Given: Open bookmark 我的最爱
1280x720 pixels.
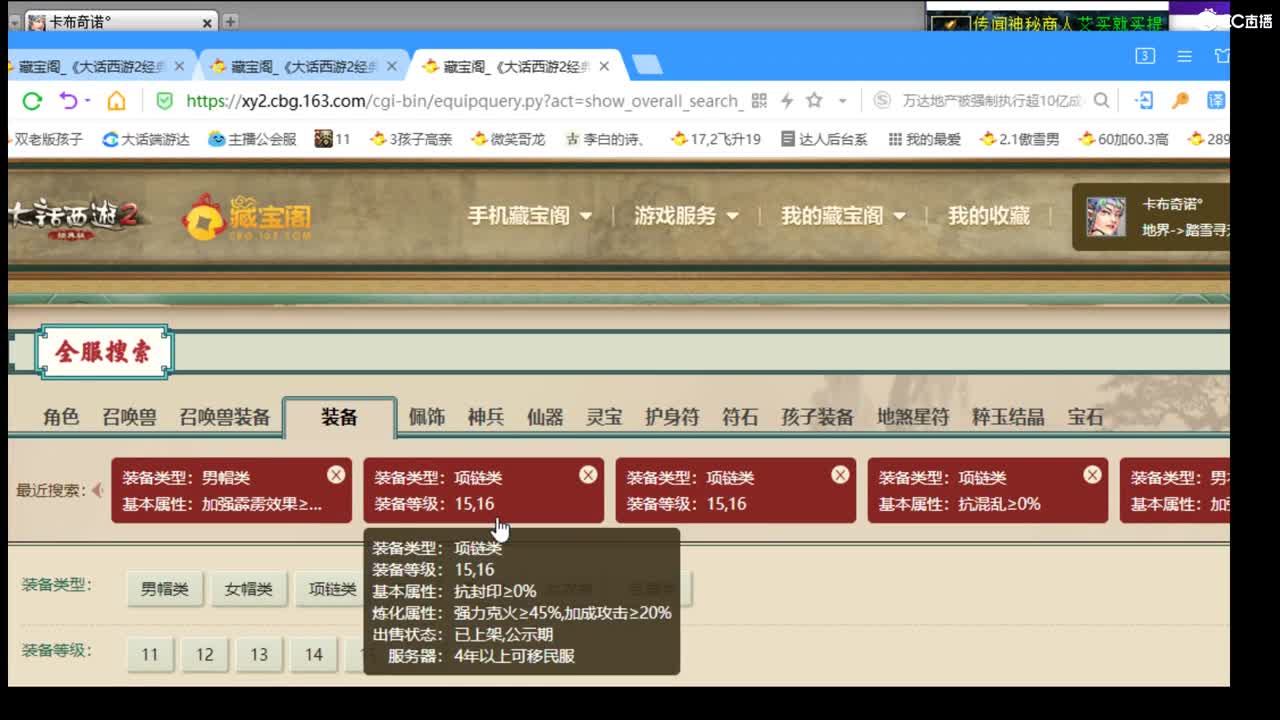Looking at the screenshot, I should click(924, 139).
